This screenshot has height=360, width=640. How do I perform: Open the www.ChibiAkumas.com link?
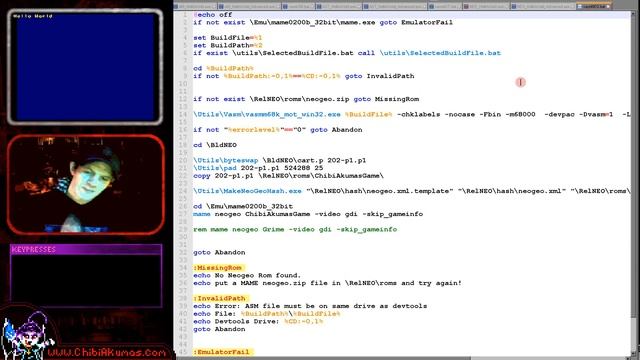107,352
